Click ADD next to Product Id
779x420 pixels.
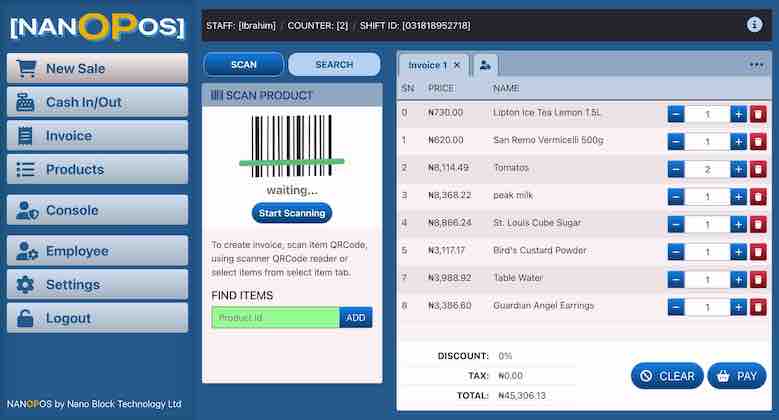pyautogui.click(x=356, y=317)
